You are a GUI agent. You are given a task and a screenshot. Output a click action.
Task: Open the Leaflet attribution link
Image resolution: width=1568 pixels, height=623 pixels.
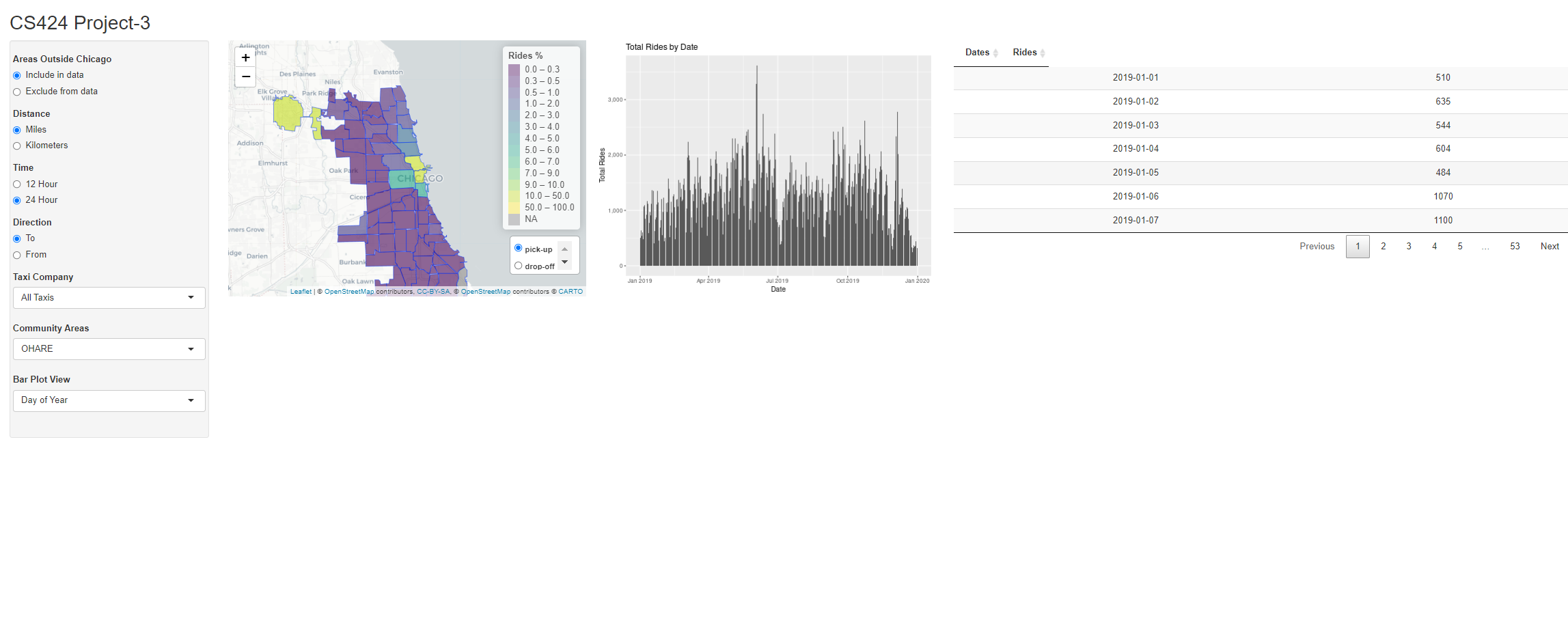[301, 292]
